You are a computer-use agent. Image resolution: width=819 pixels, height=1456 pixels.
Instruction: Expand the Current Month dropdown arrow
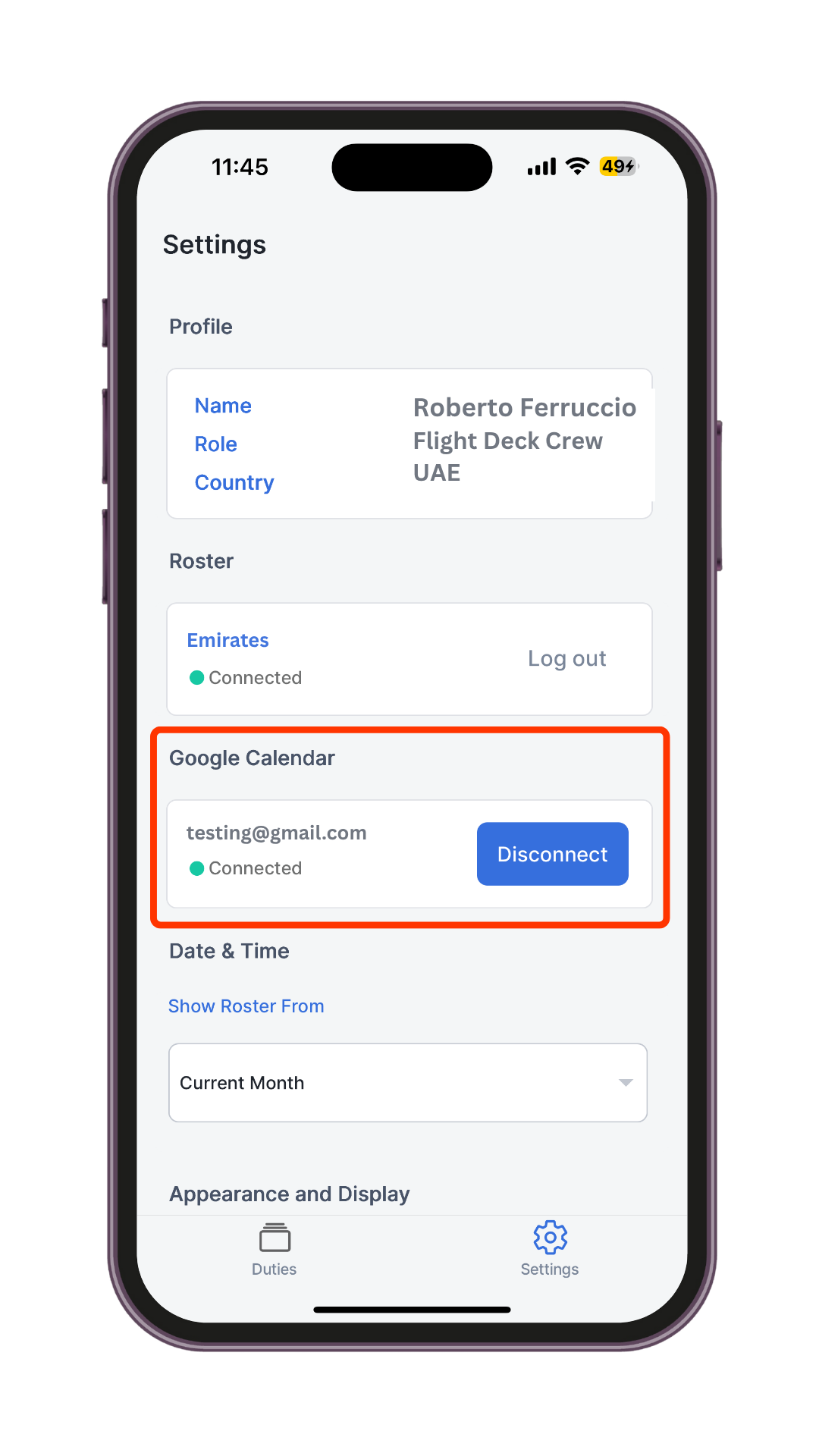point(626,1082)
